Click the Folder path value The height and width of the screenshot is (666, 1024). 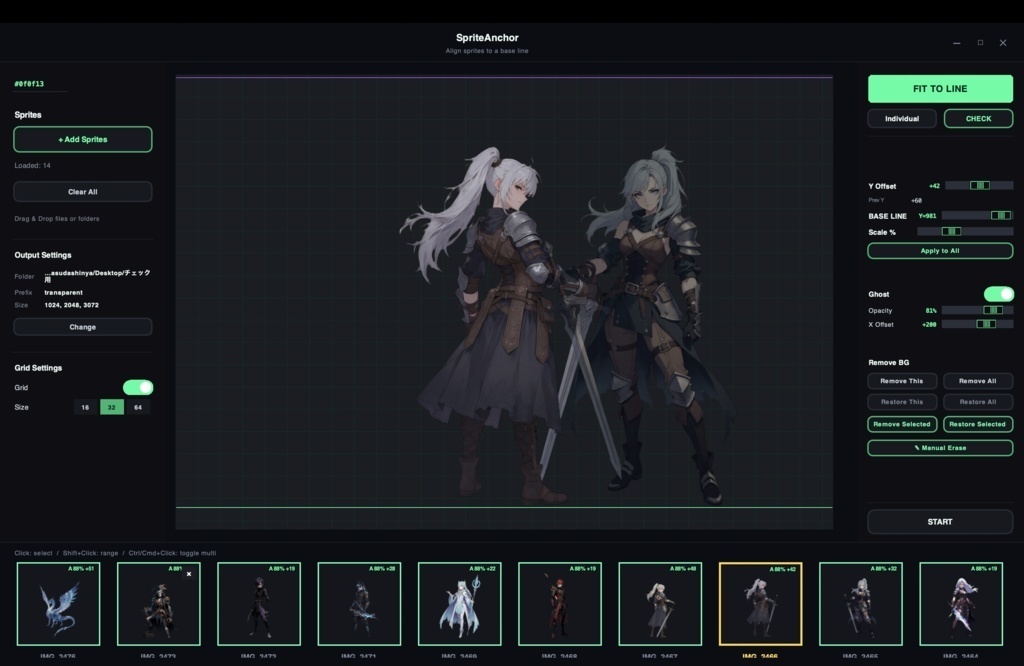point(97,276)
